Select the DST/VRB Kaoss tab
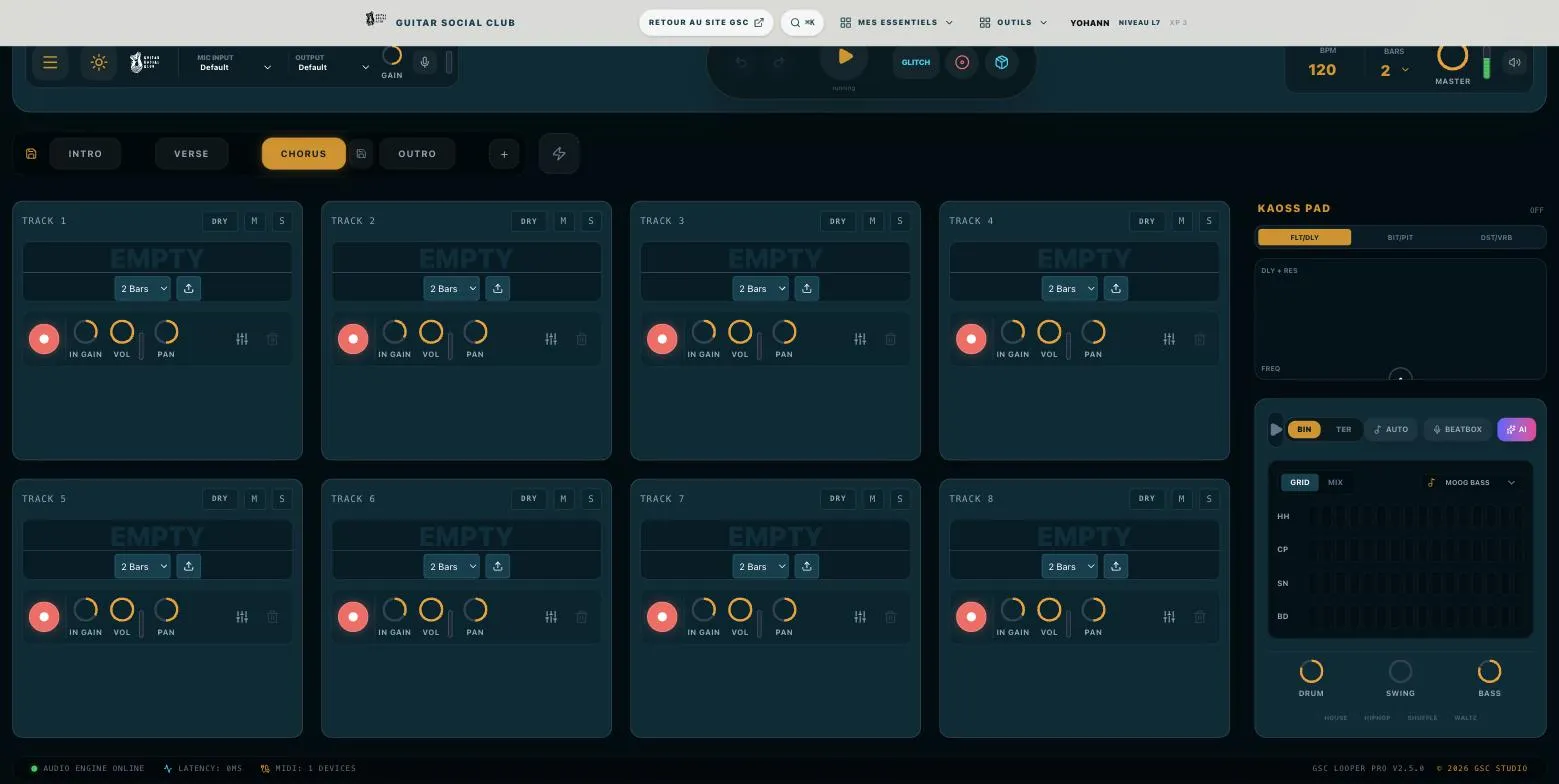Viewport: 1559px width, 784px height. [1496, 237]
